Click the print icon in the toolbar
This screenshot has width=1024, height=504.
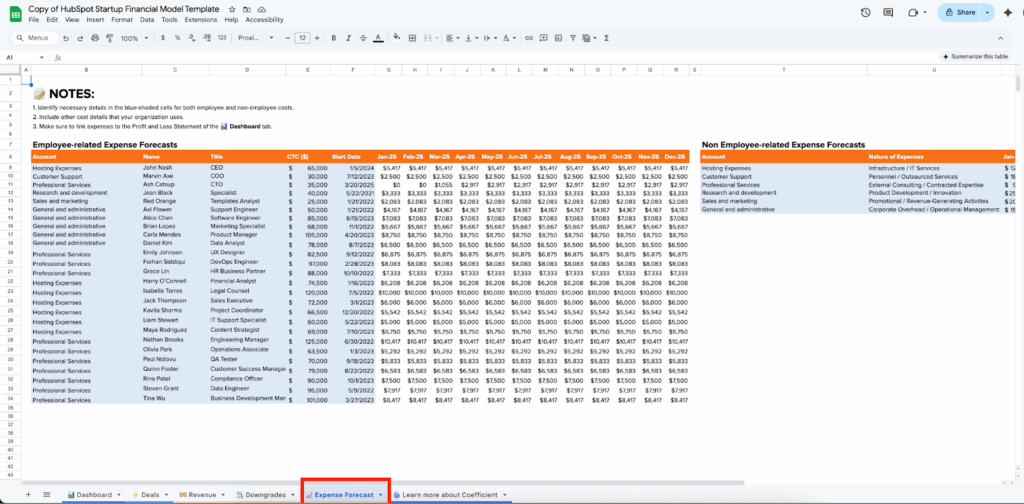coord(93,38)
